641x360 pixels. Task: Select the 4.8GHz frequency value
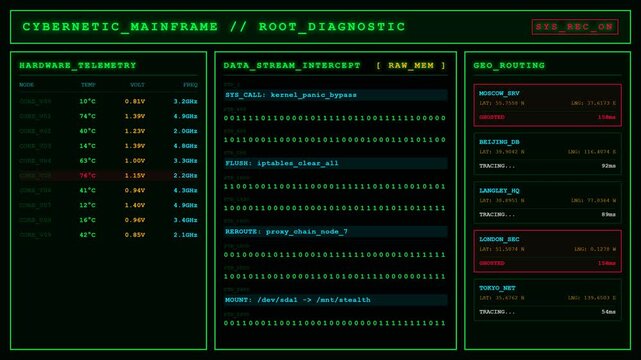(x=185, y=146)
